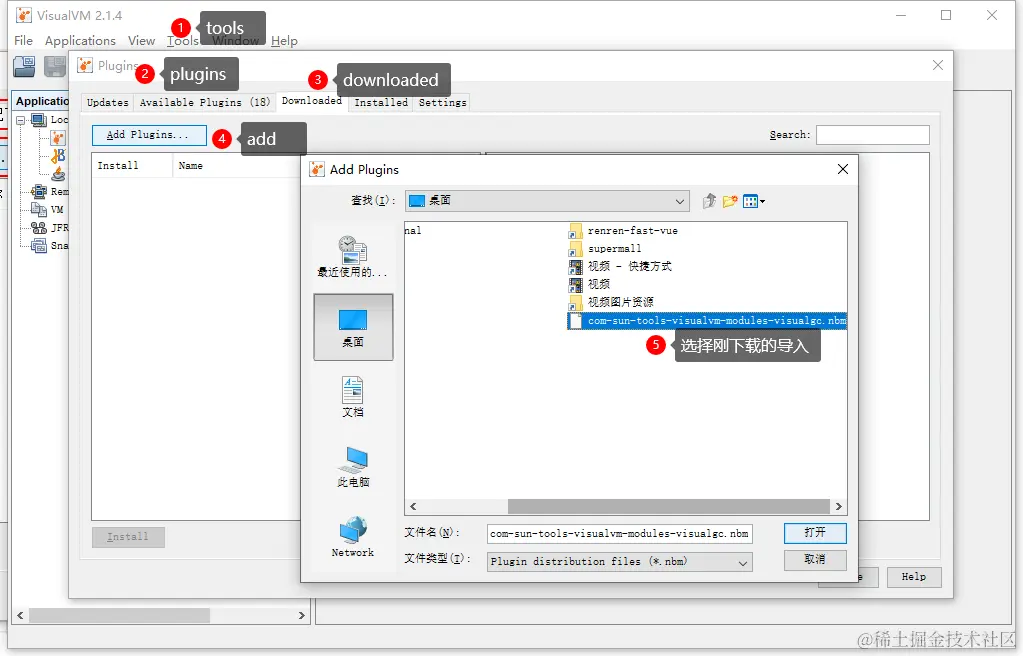Select the Remote tree node

tap(50, 192)
